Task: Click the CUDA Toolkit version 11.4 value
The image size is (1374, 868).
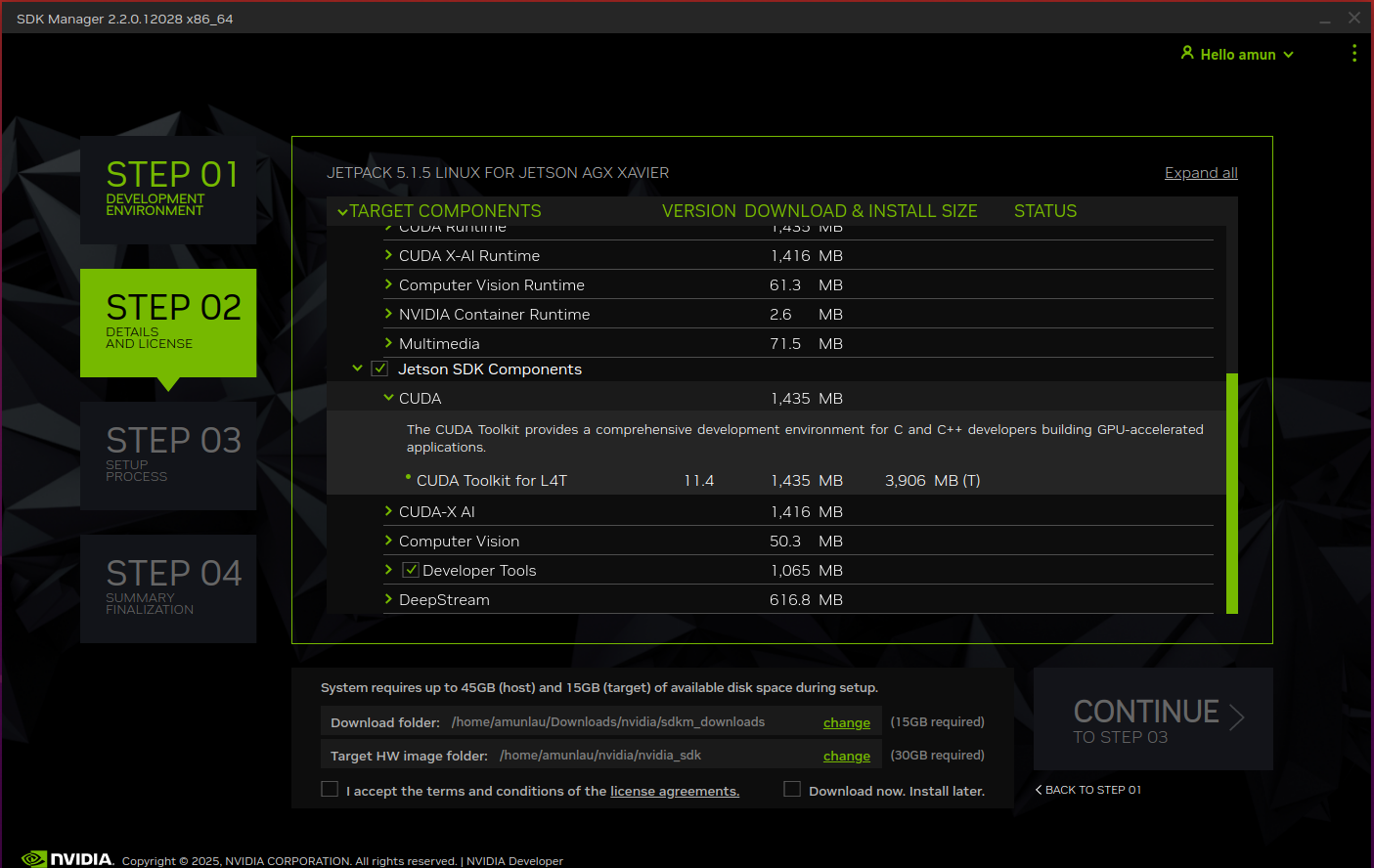Action: (x=698, y=480)
